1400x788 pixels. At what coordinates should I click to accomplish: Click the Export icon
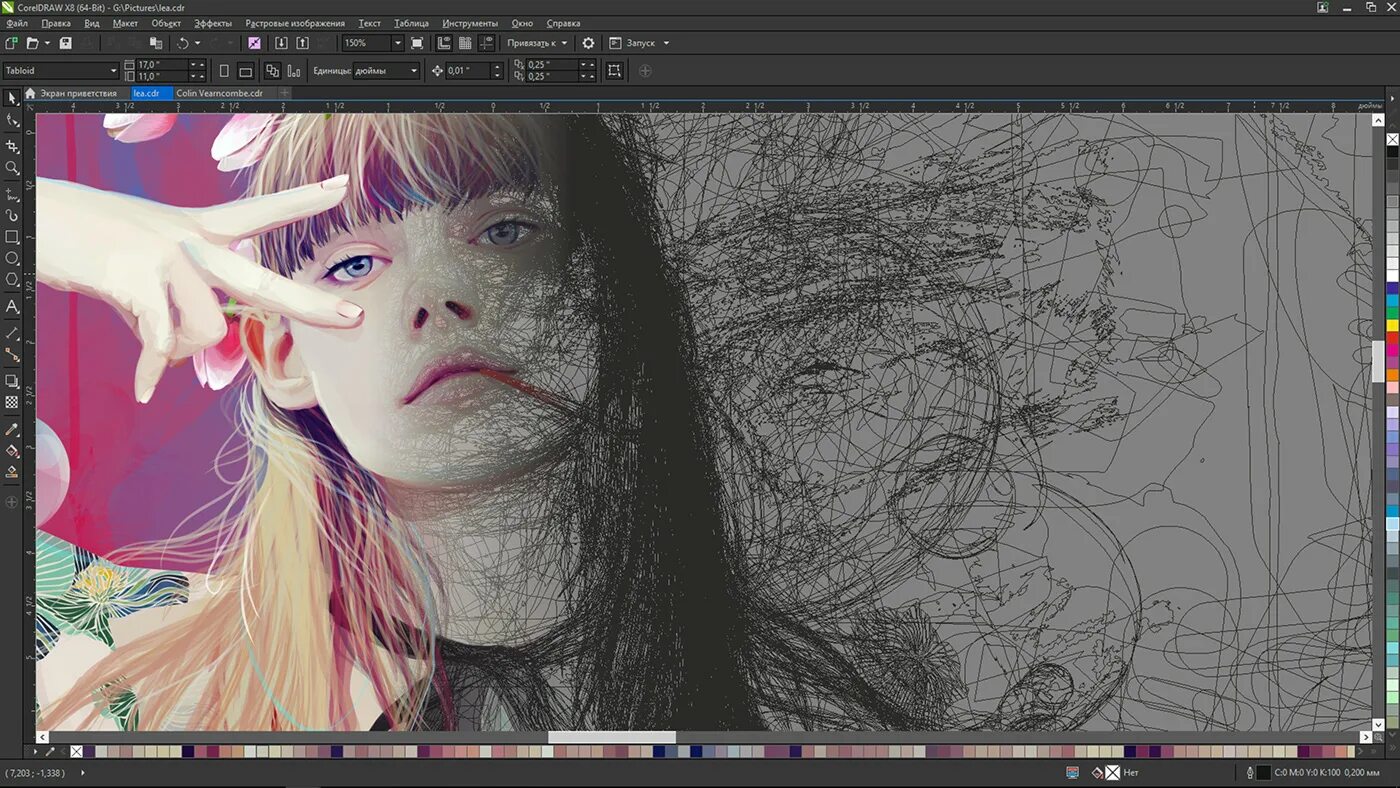(303, 43)
